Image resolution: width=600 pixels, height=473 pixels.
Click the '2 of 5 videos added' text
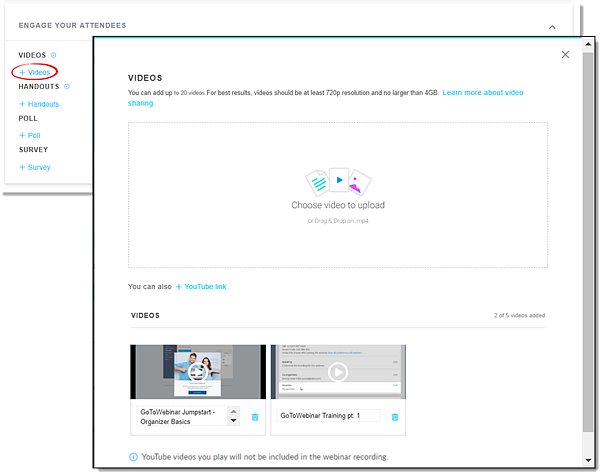pyautogui.click(x=519, y=315)
